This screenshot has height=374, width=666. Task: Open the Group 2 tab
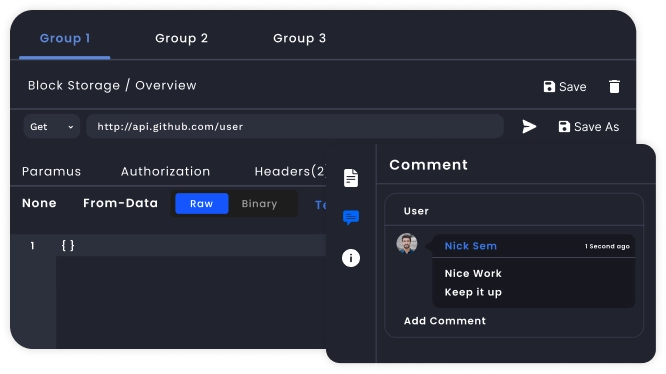pyautogui.click(x=181, y=38)
